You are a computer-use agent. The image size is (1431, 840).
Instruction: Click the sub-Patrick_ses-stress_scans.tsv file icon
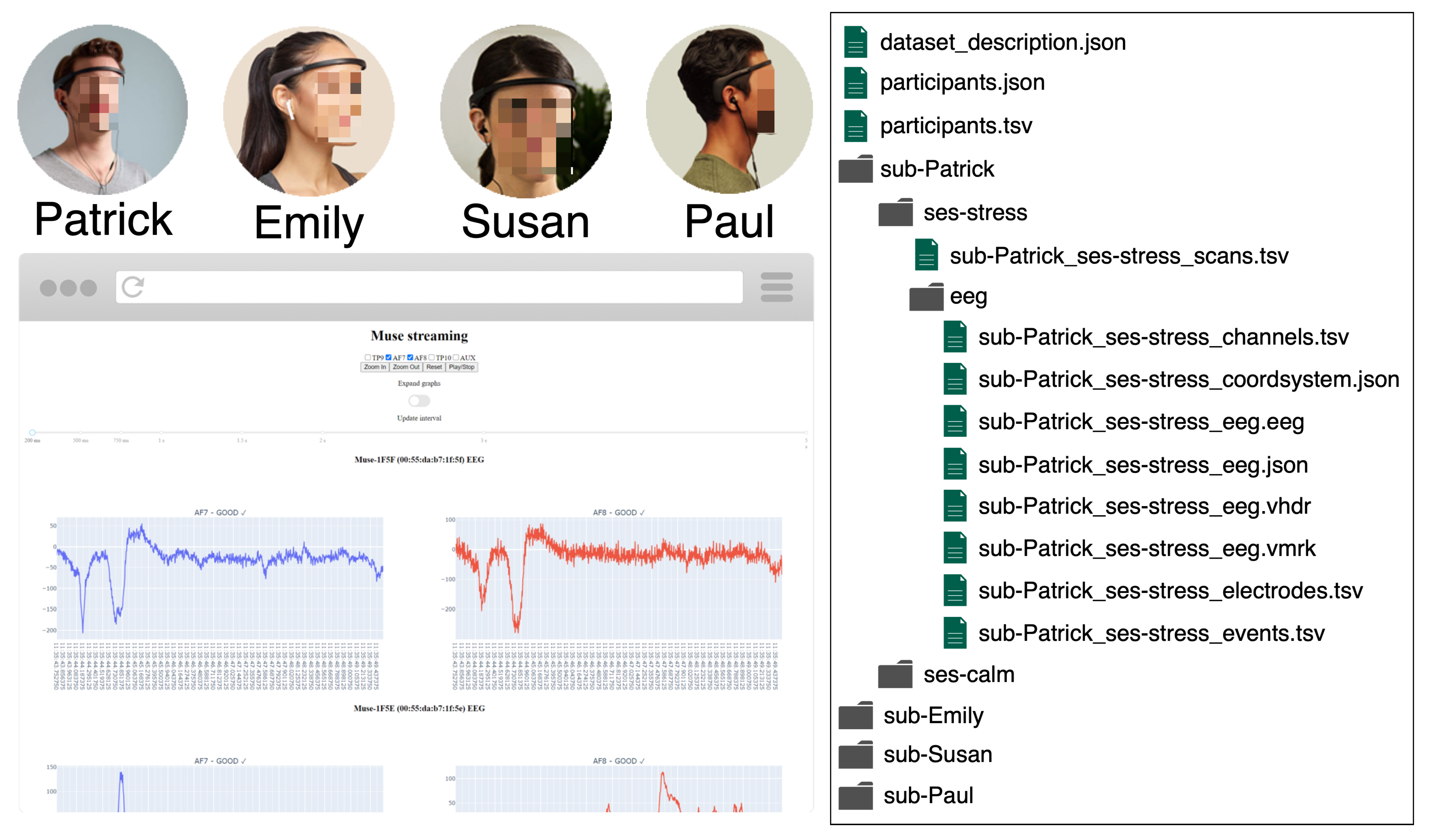[x=926, y=255]
